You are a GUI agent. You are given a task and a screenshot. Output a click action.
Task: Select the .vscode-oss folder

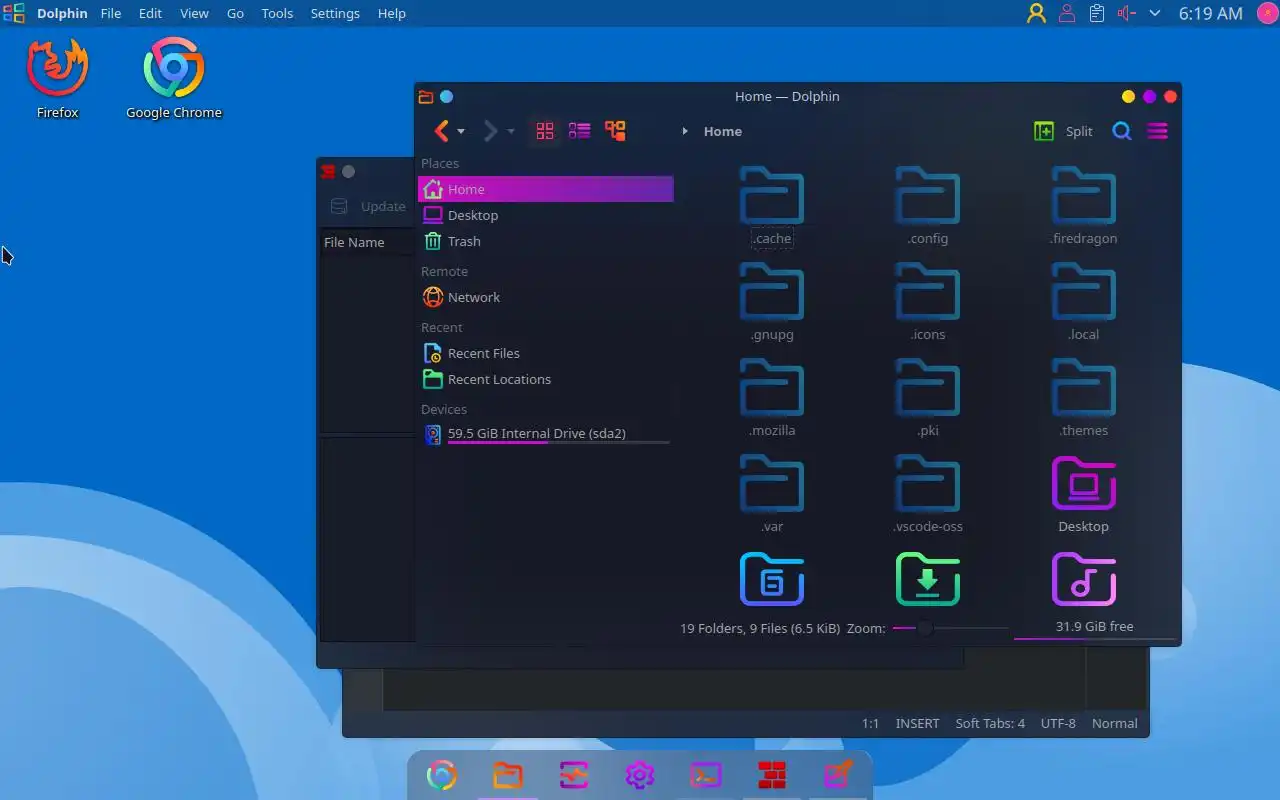928,494
